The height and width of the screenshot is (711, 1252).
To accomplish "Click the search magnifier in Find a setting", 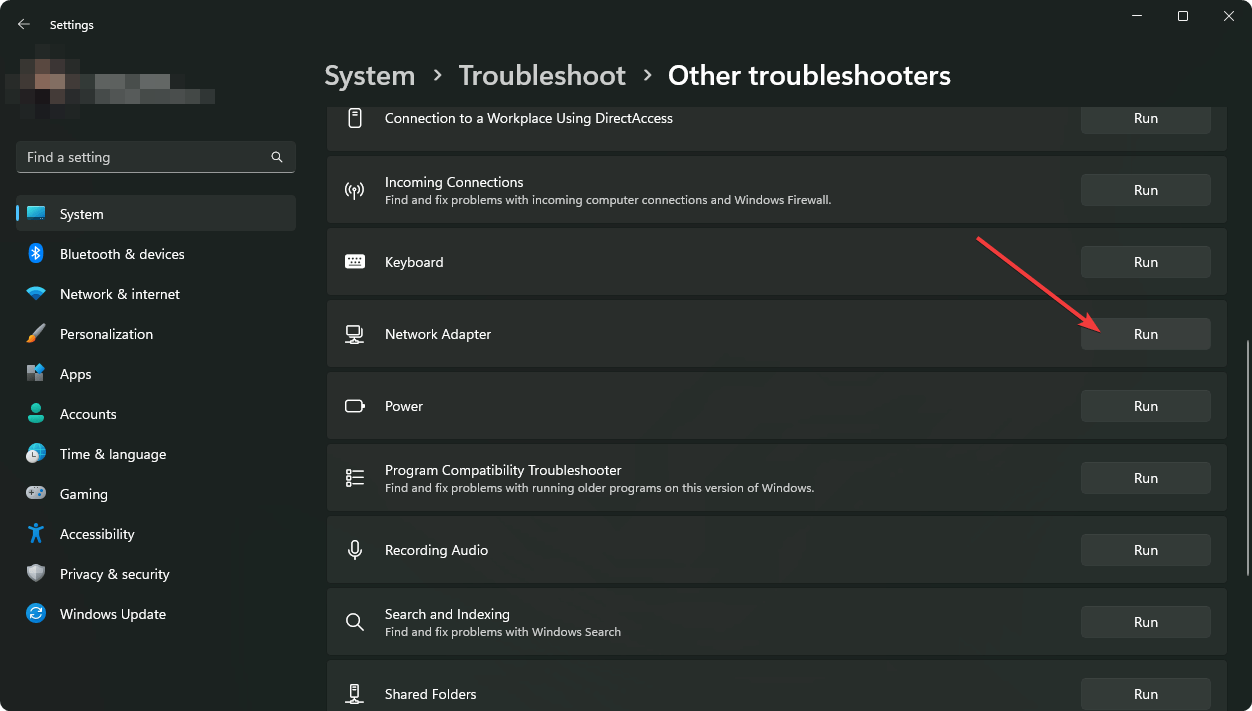I will (x=277, y=157).
